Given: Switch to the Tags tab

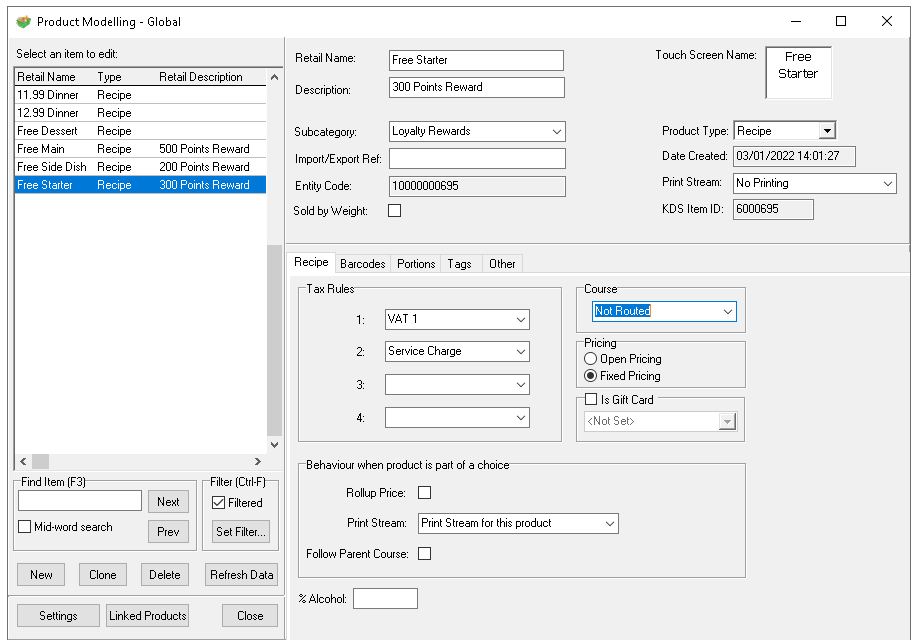Looking at the screenshot, I should (x=460, y=264).
